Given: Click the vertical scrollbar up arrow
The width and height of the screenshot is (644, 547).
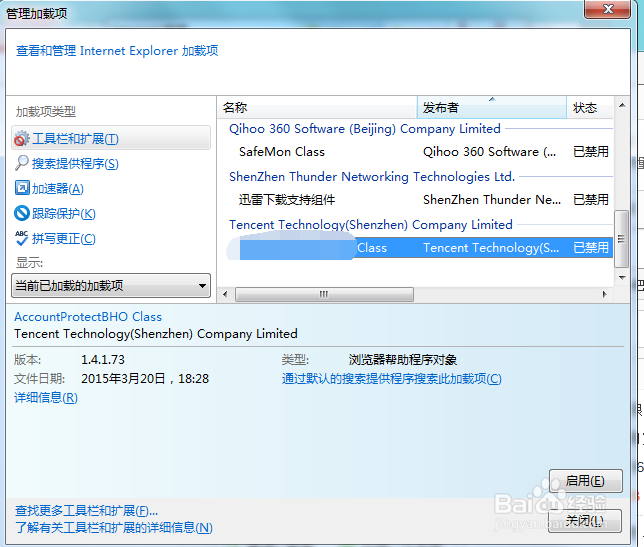Looking at the screenshot, I should pos(622,106).
